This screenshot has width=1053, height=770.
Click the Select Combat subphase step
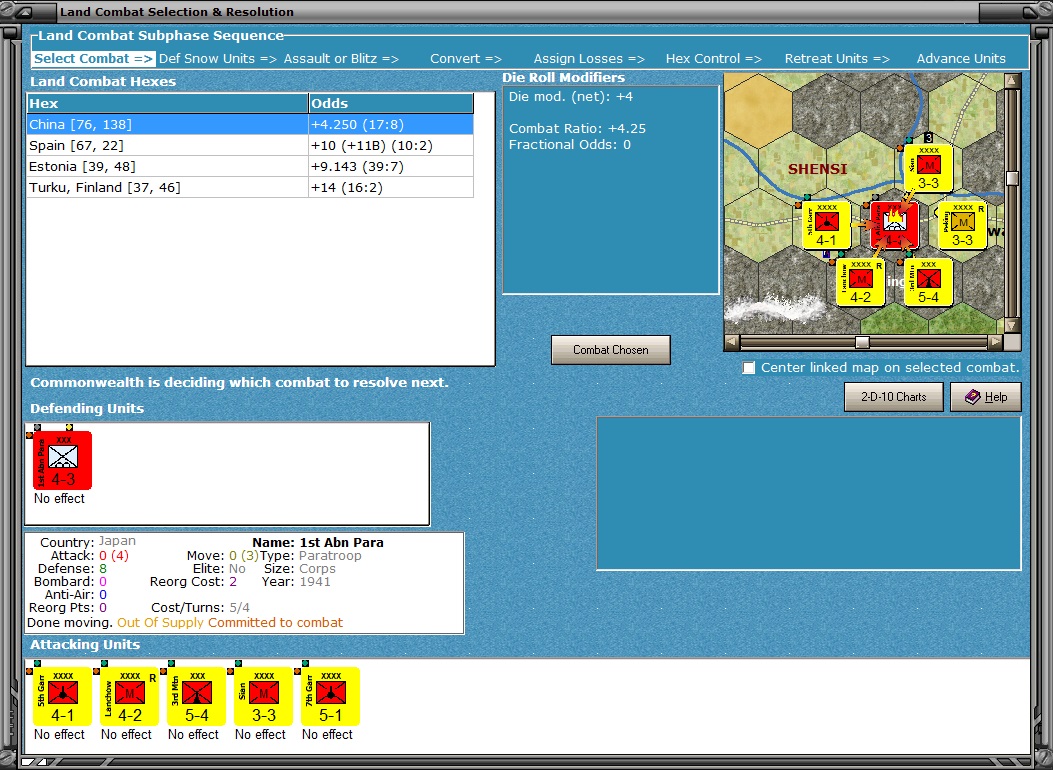pos(93,58)
